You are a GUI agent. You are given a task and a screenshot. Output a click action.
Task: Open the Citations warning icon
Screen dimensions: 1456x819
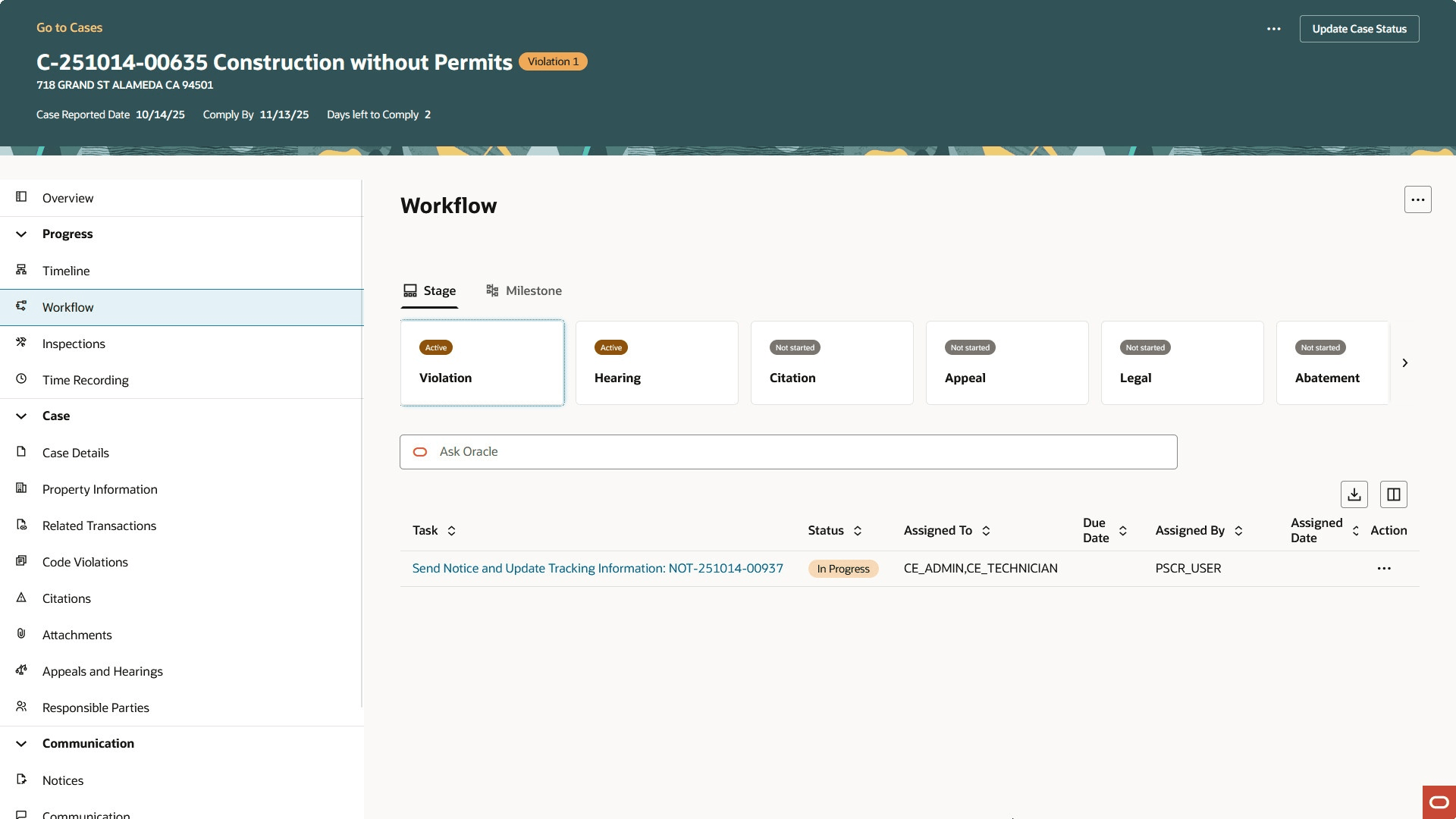point(20,598)
